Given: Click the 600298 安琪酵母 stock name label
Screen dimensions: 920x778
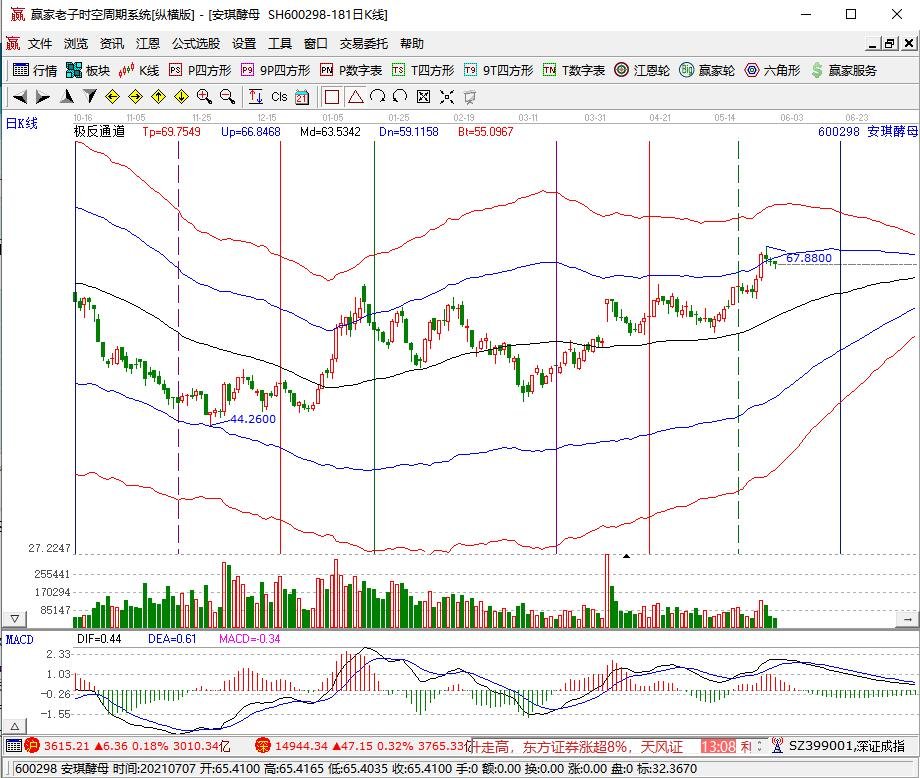Looking at the screenshot, I should pyautogui.click(x=868, y=131).
